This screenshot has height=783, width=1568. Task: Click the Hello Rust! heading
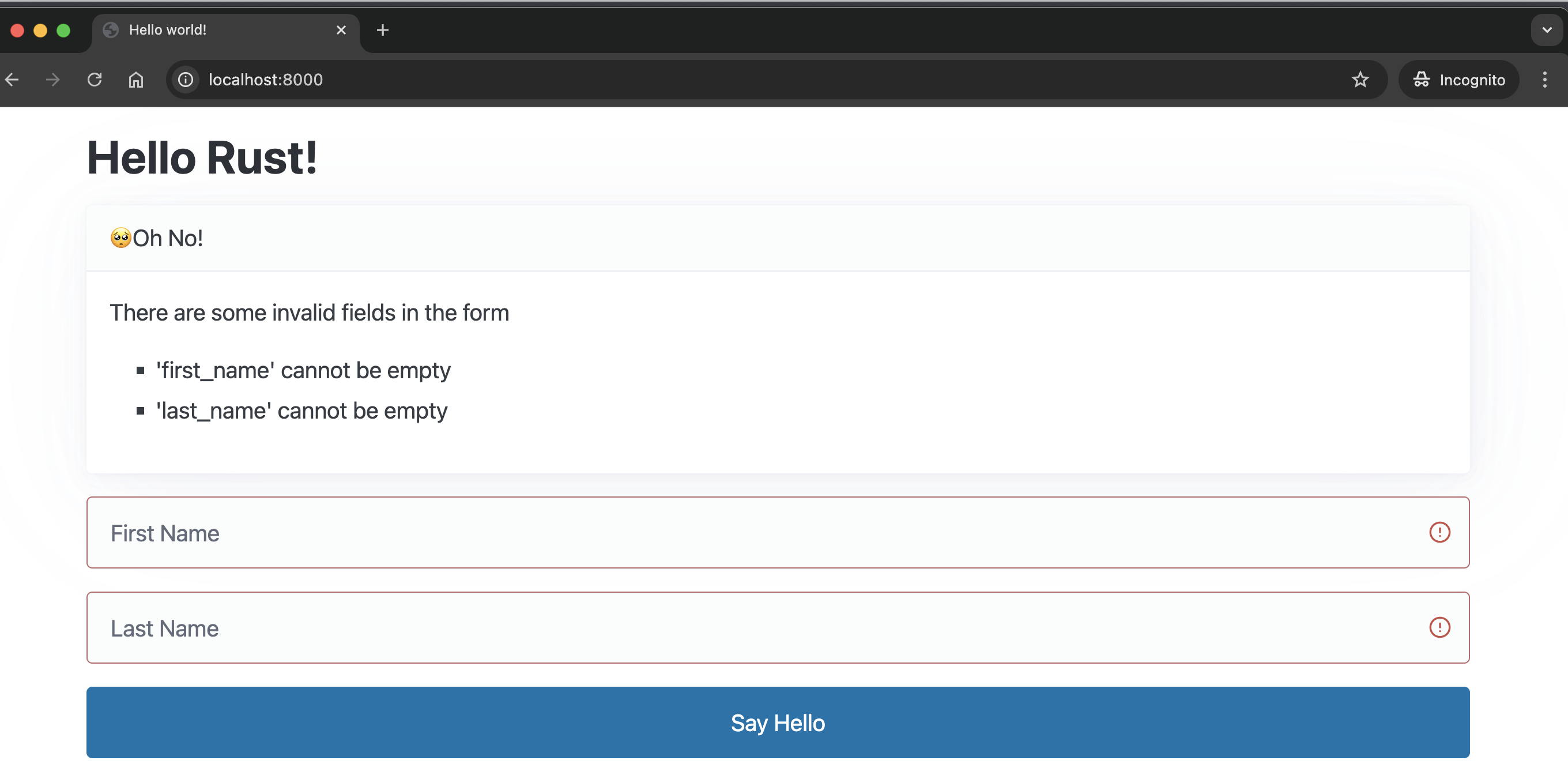point(202,158)
